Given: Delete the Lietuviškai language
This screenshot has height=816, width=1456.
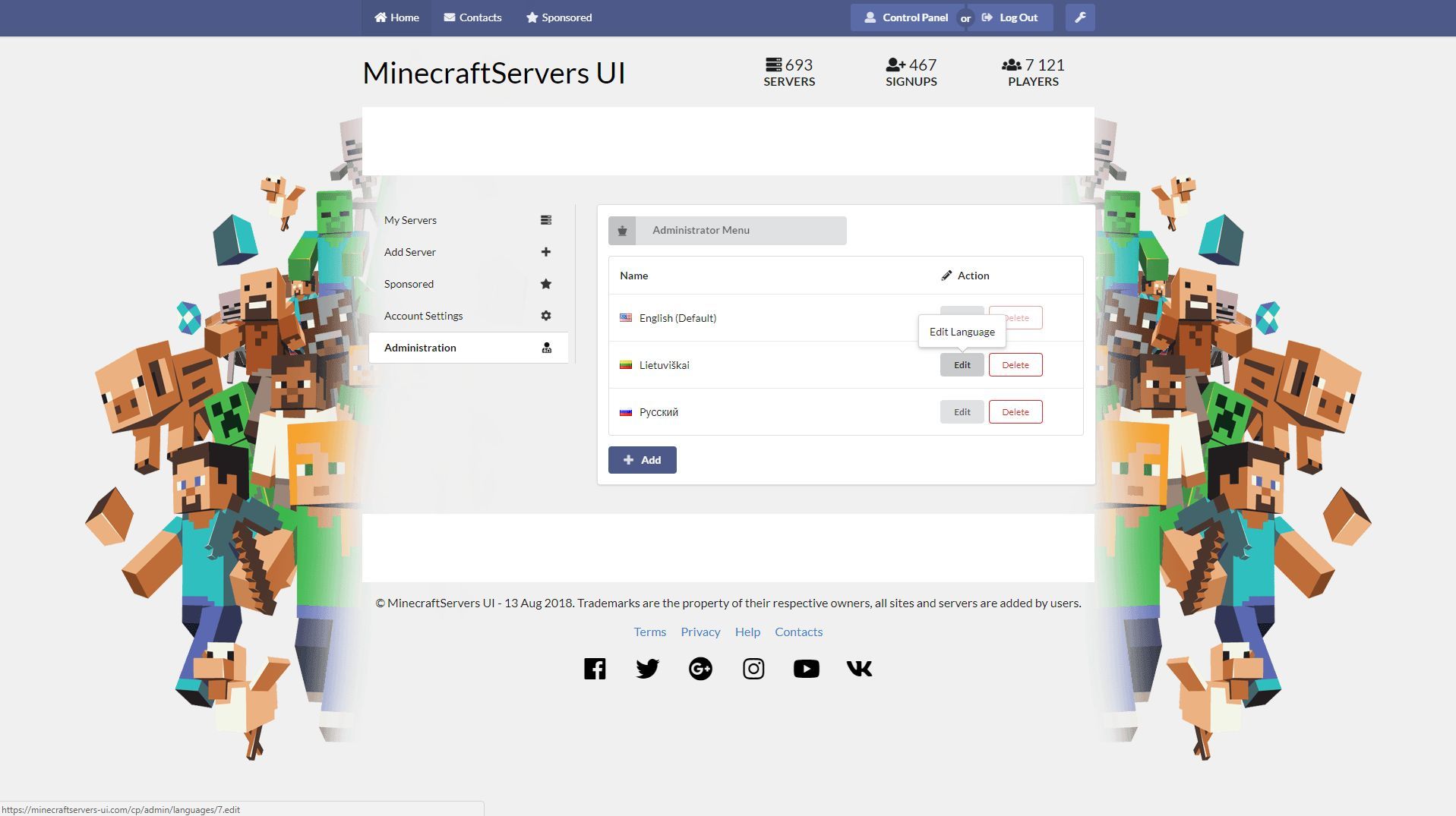Looking at the screenshot, I should tap(1015, 365).
